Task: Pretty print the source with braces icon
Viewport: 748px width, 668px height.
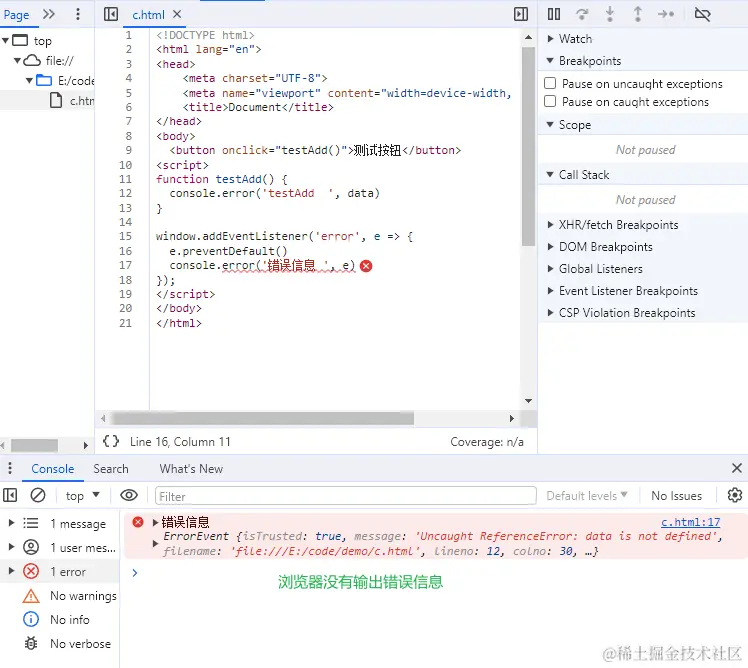Action: coord(111,441)
